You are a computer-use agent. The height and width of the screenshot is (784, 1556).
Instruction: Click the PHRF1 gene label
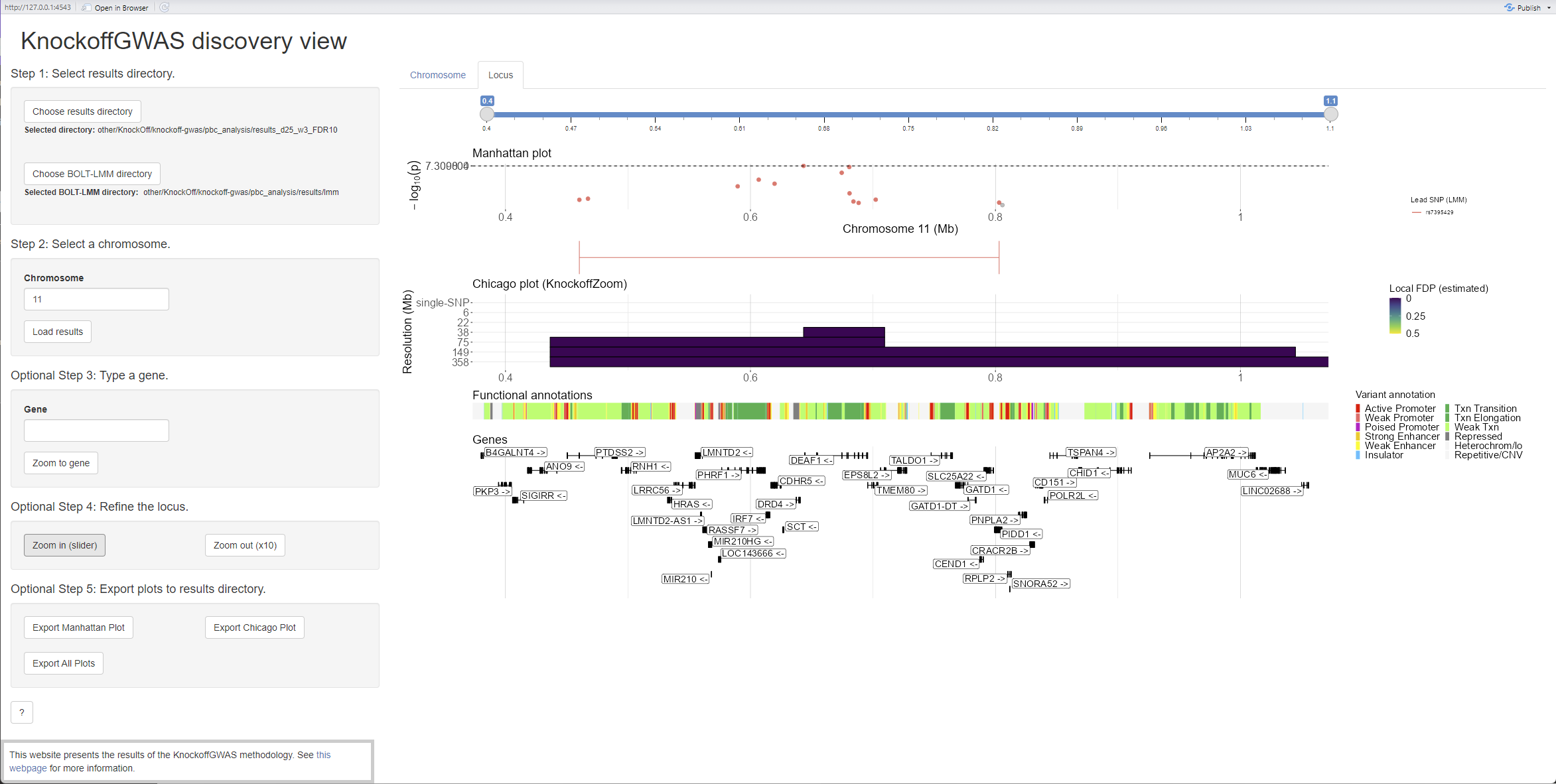[719, 475]
